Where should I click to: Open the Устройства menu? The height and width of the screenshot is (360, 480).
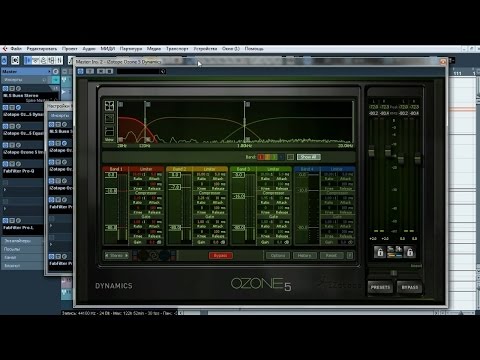(205, 49)
